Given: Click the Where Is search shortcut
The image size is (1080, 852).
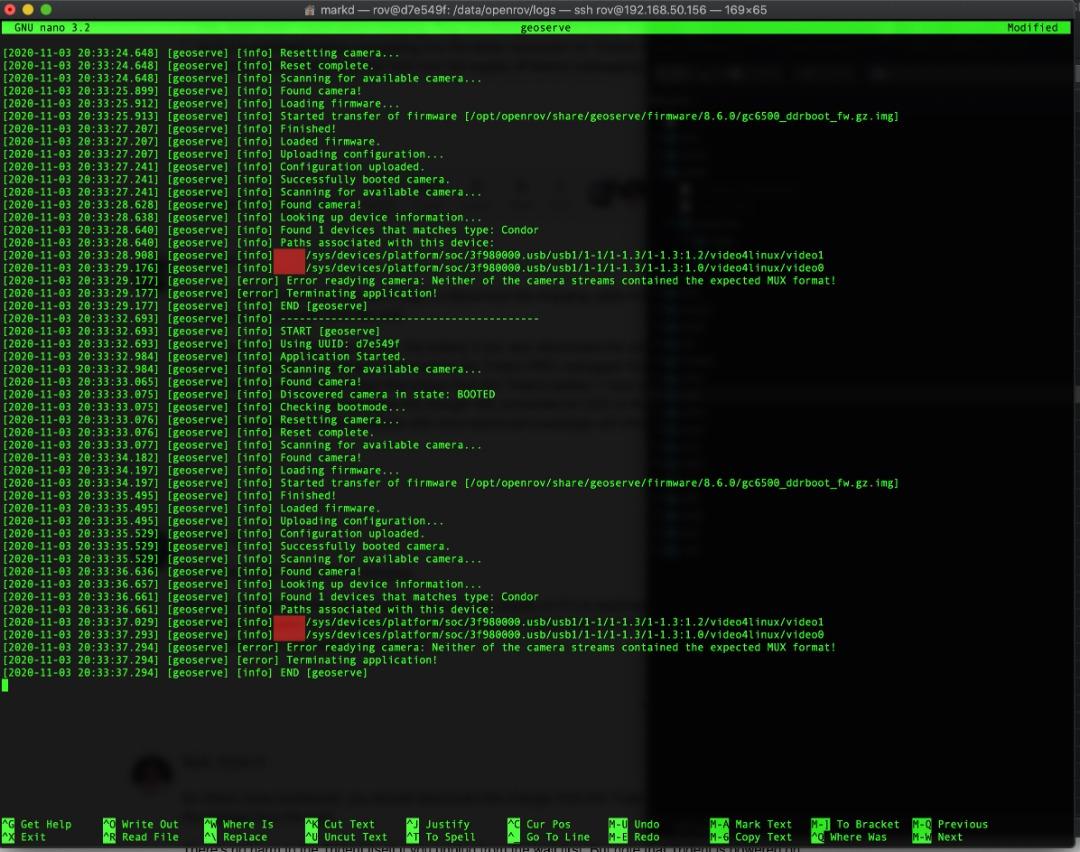Looking at the screenshot, I should click(247, 824).
